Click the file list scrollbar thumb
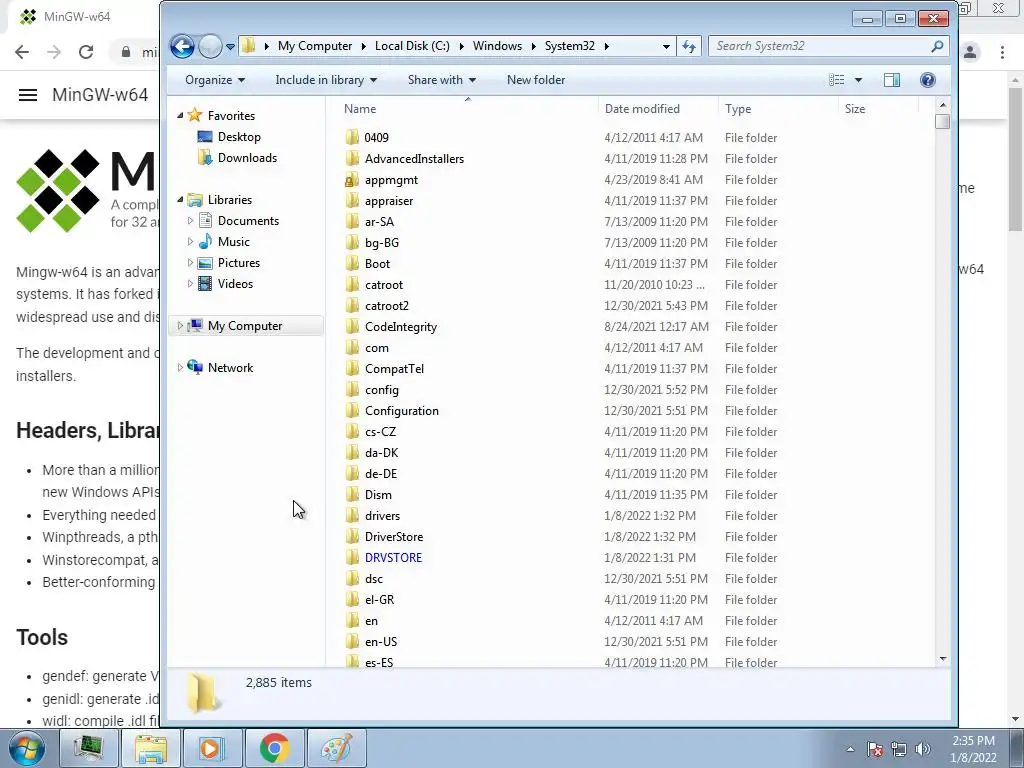The height and width of the screenshot is (768, 1024). click(942, 121)
